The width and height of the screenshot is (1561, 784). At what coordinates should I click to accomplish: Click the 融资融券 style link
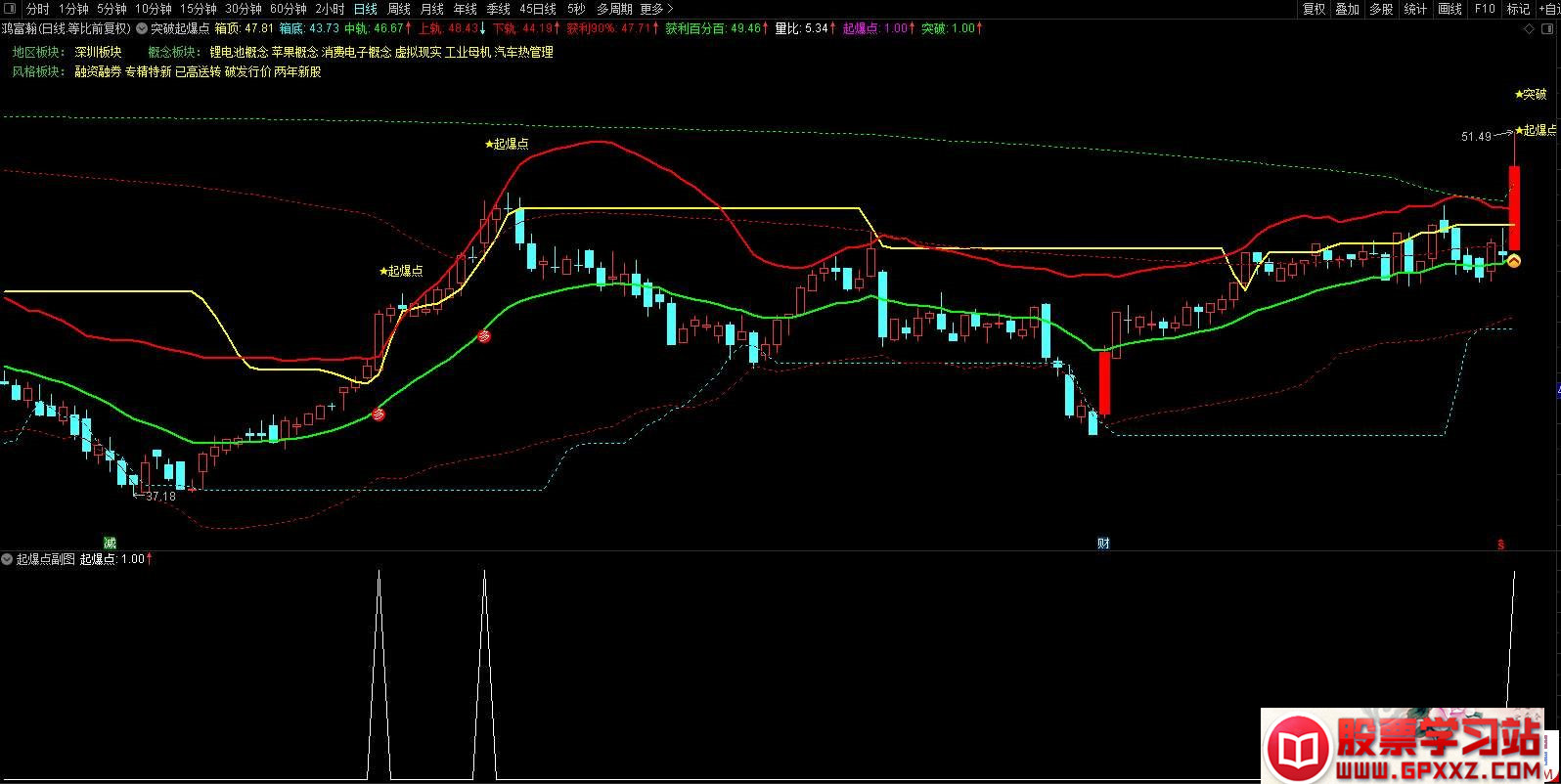pos(98,71)
